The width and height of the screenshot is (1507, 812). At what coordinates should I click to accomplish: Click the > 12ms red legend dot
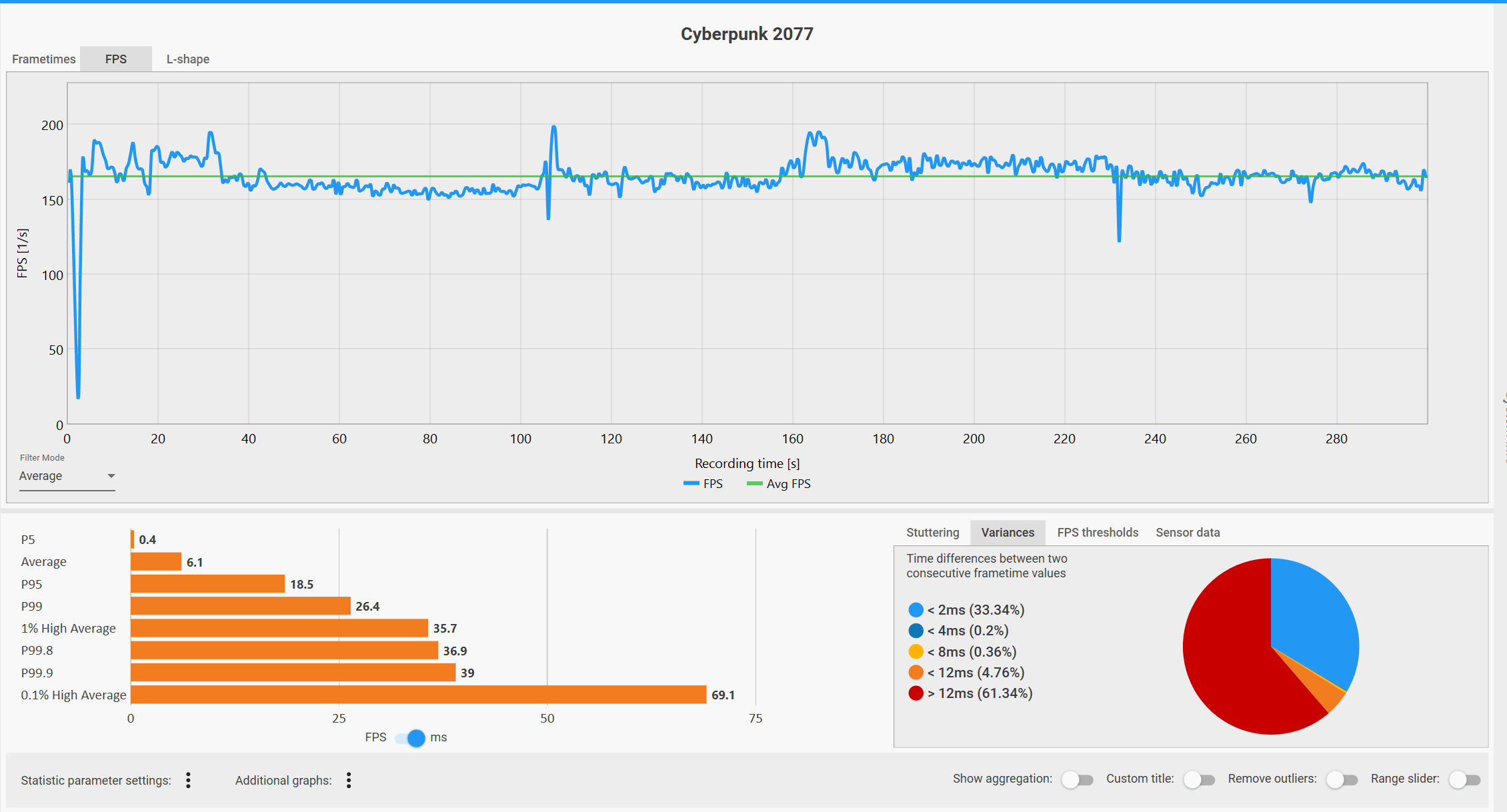tap(916, 693)
